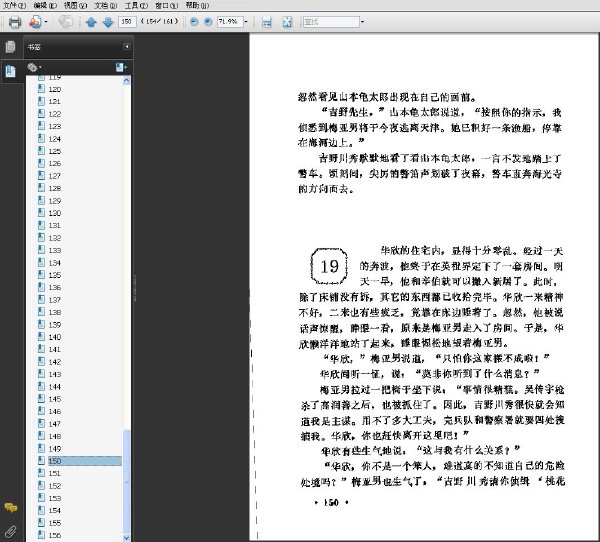The width and height of the screenshot is (600, 542).
Task: Collapse the bookmarks panel arrow
Action: click(x=127, y=47)
